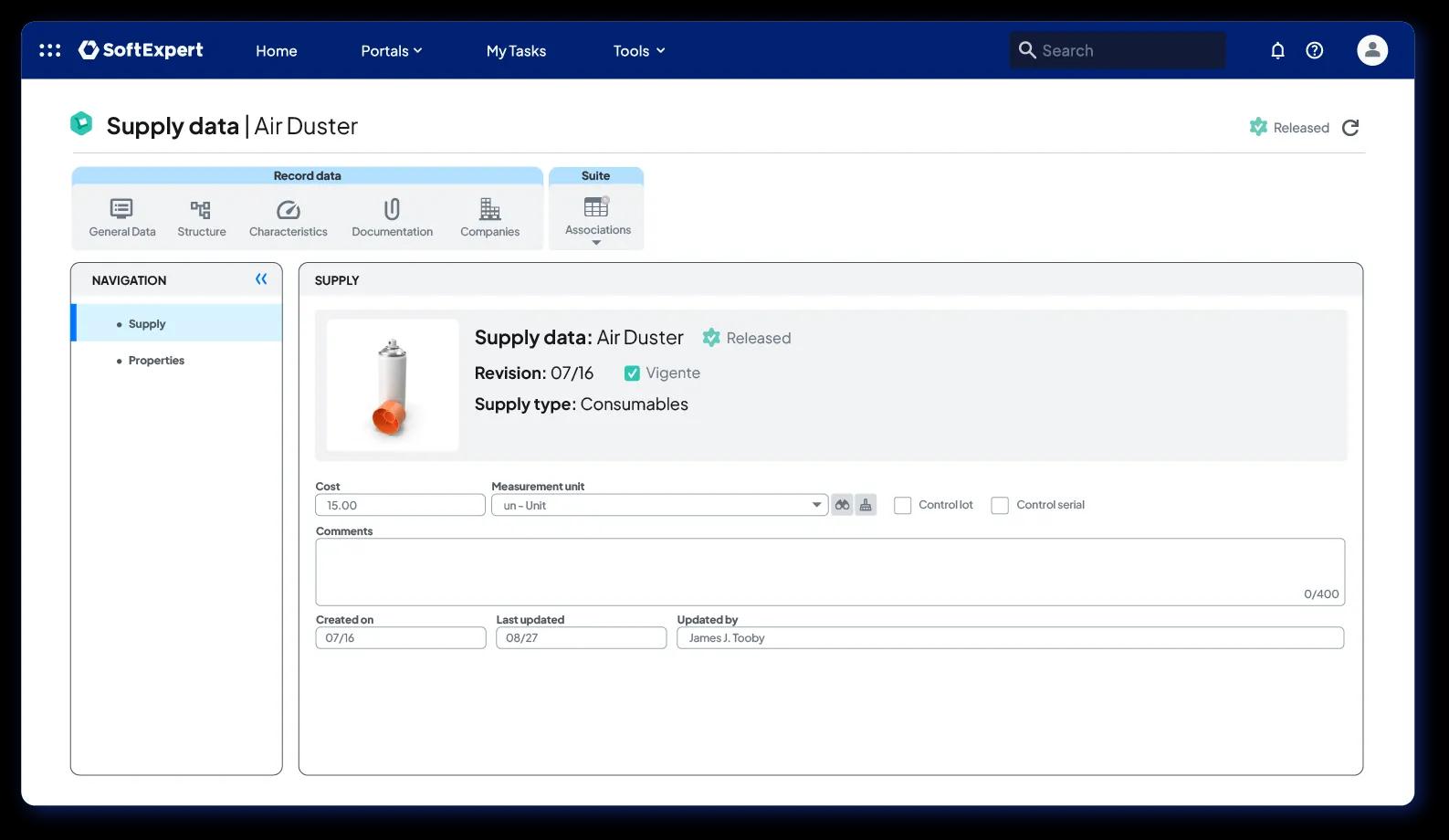
Task: Open the help question mark icon
Action: tap(1314, 50)
